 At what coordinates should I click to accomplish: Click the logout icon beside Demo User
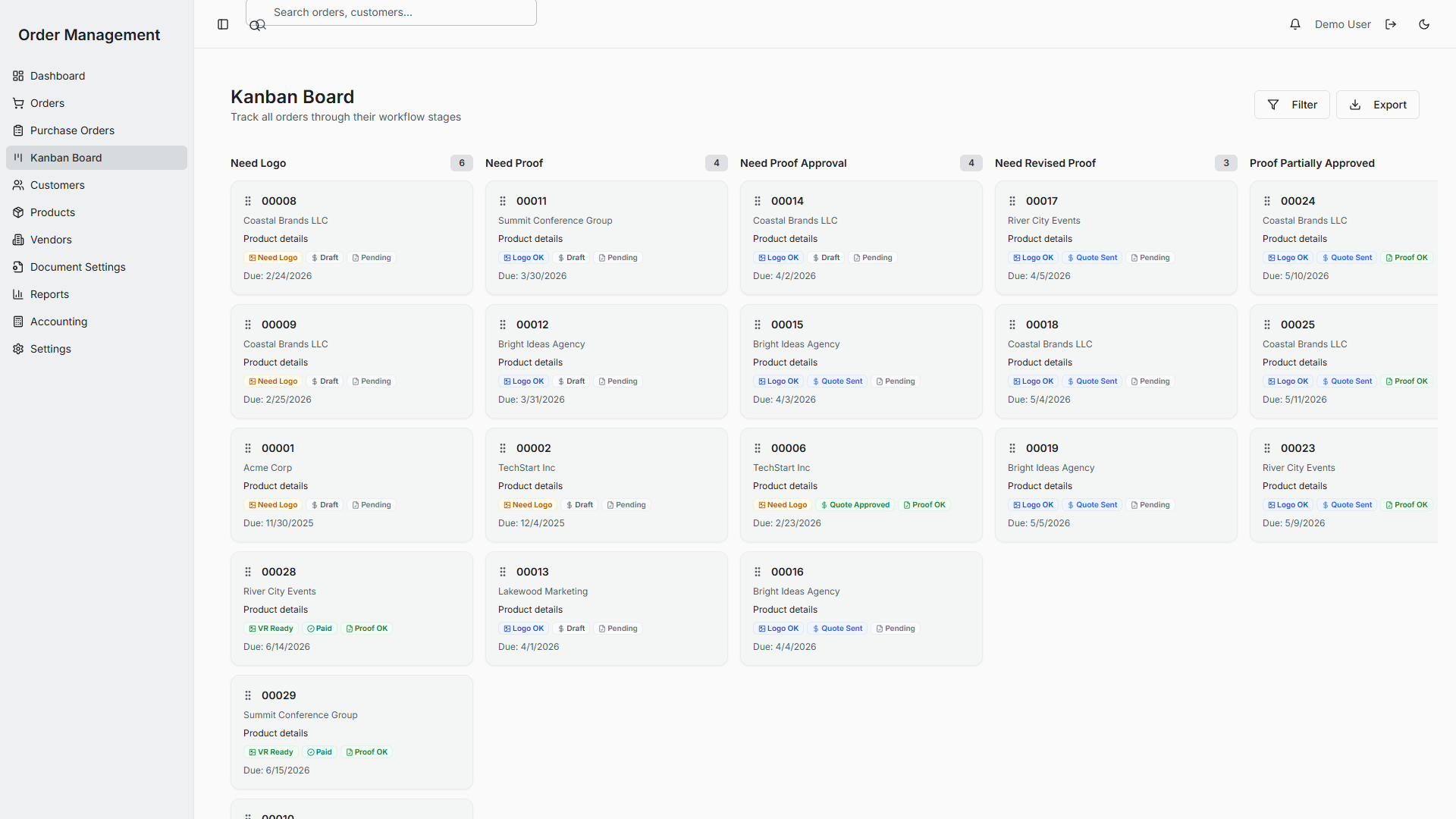point(1391,24)
